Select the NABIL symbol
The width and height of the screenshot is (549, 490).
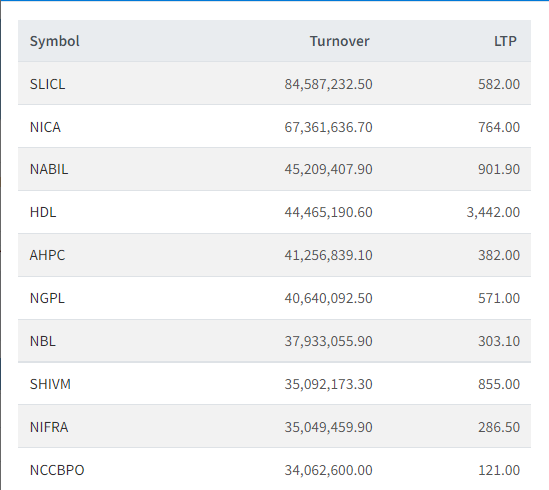coord(49,169)
